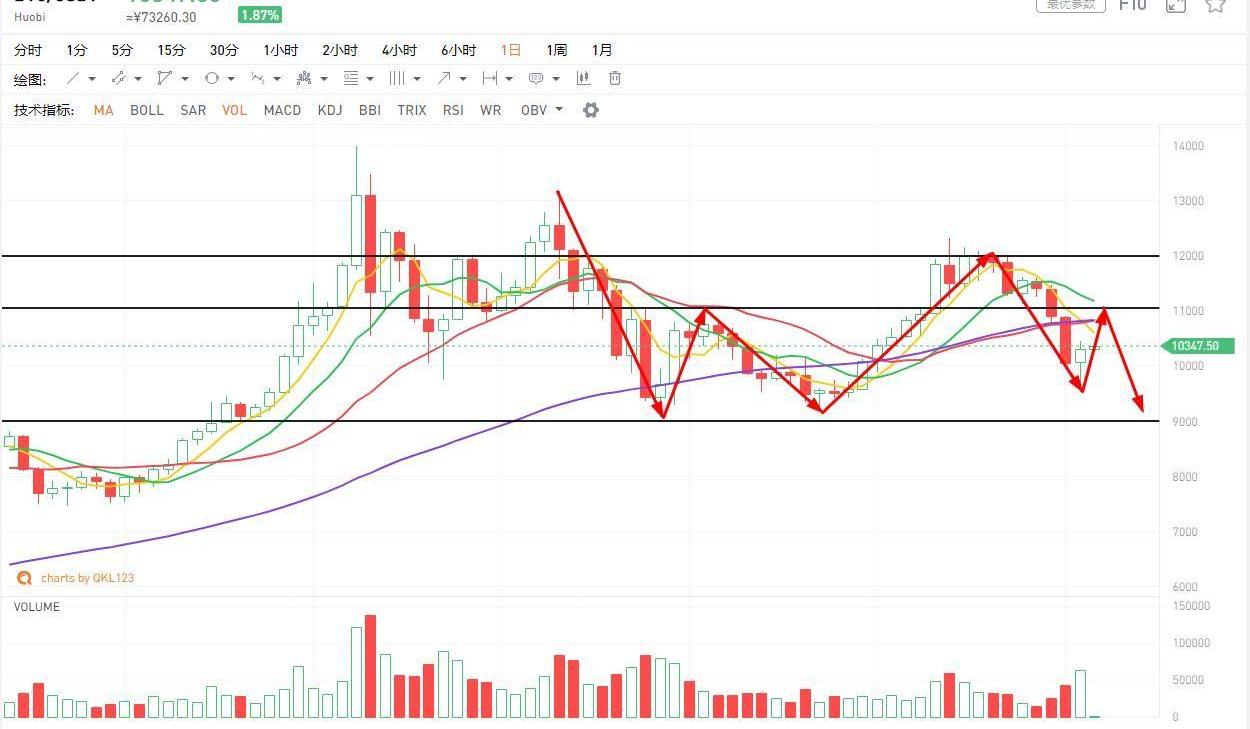Click the trash icon to delete drawings
This screenshot has width=1250, height=729.
(x=615, y=78)
